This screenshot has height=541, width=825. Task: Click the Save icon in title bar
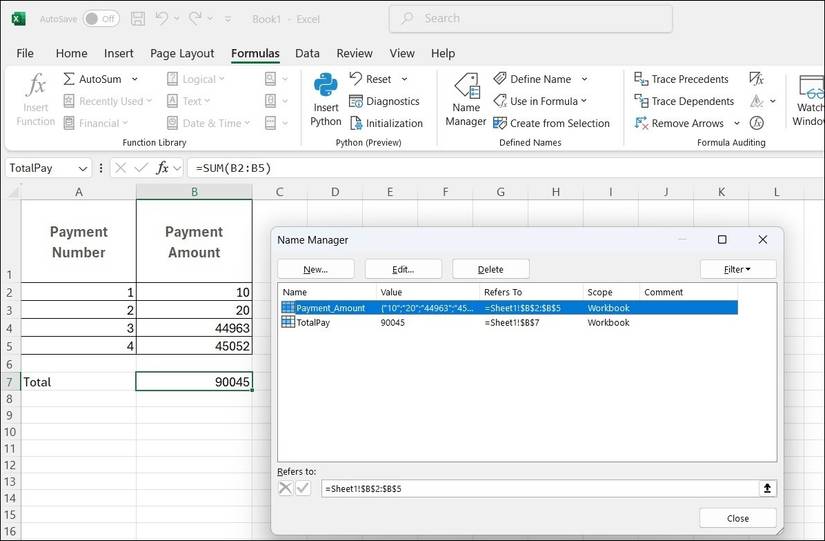pyautogui.click(x=137, y=18)
